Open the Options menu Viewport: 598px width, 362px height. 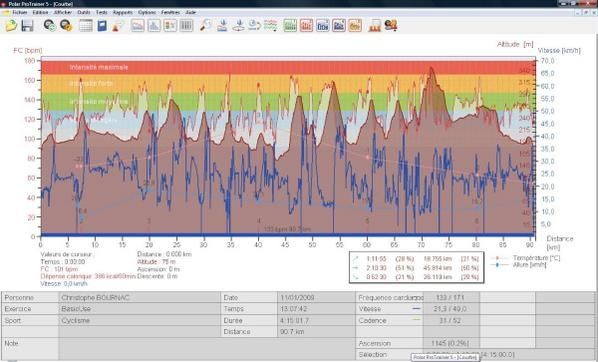(x=147, y=12)
